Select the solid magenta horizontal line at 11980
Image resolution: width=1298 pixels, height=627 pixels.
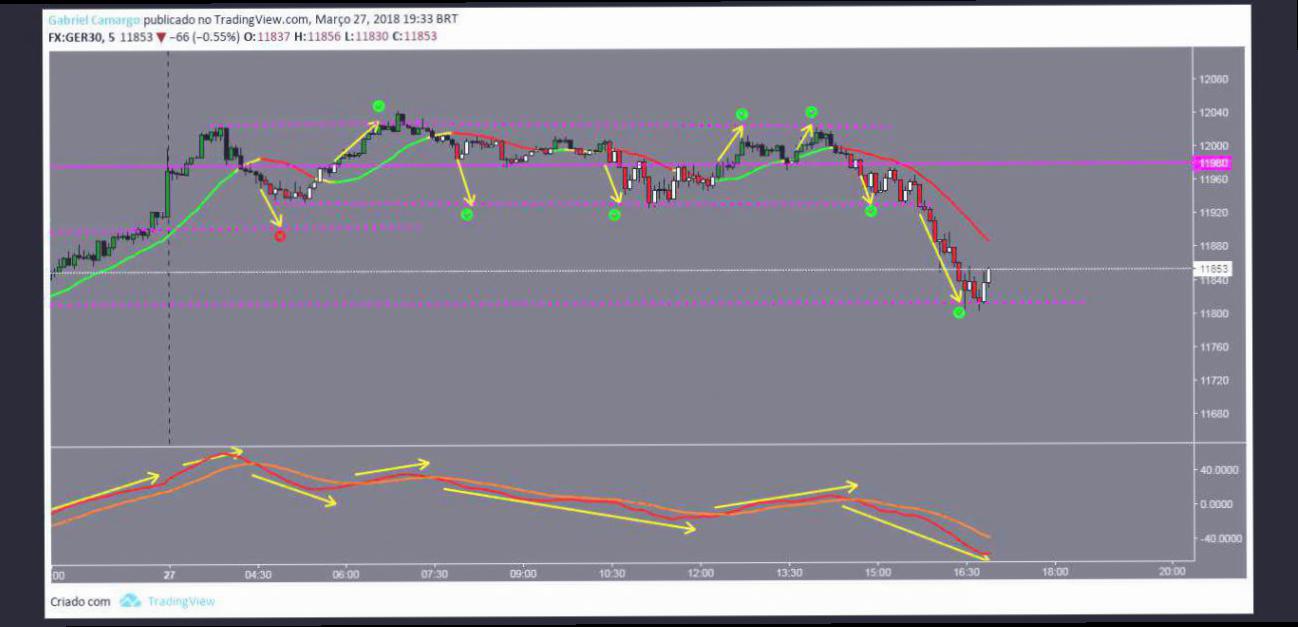(600, 165)
